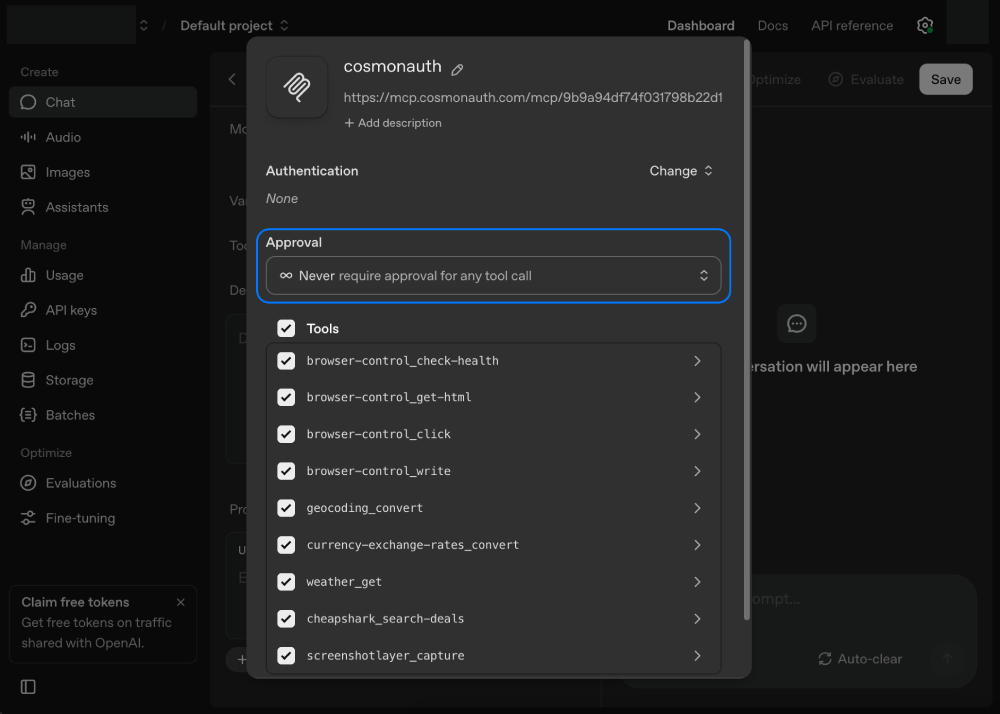Uncheck browser-control_click tool
Screen dimensions: 1000x714
(x=286, y=434)
